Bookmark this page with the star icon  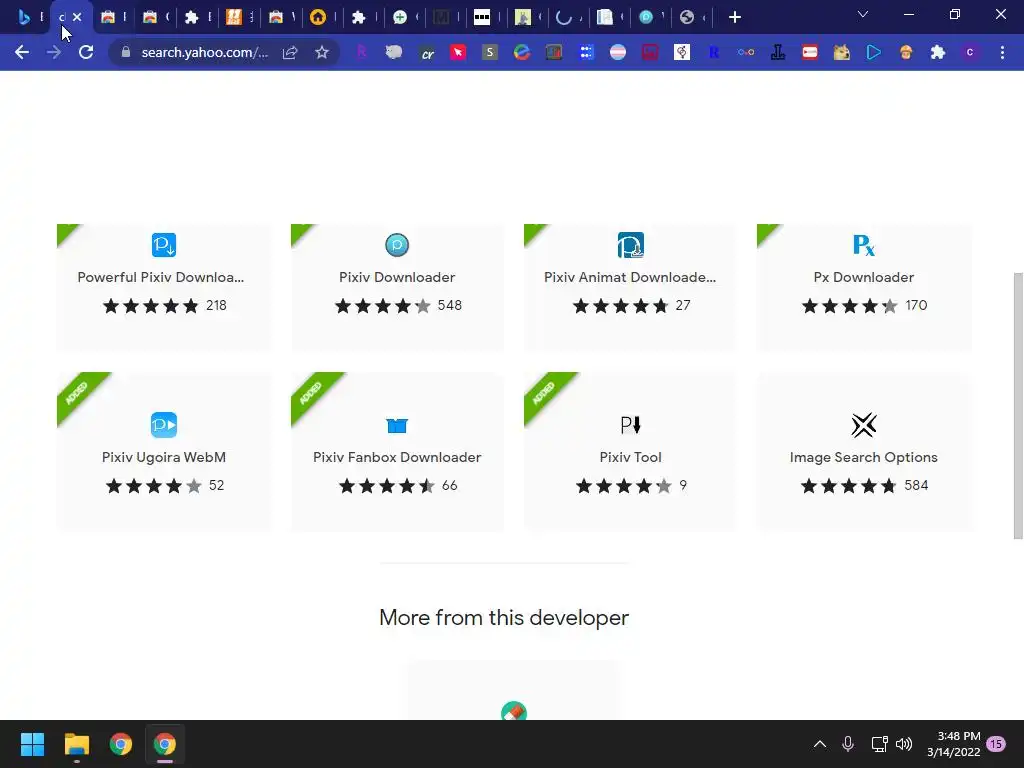[x=322, y=52]
